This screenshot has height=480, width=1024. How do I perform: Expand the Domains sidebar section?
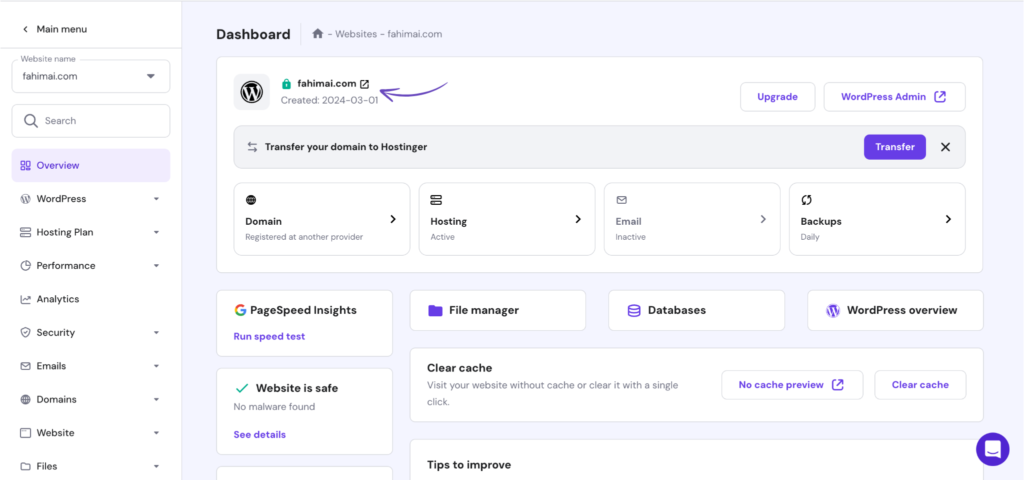point(156,400)
